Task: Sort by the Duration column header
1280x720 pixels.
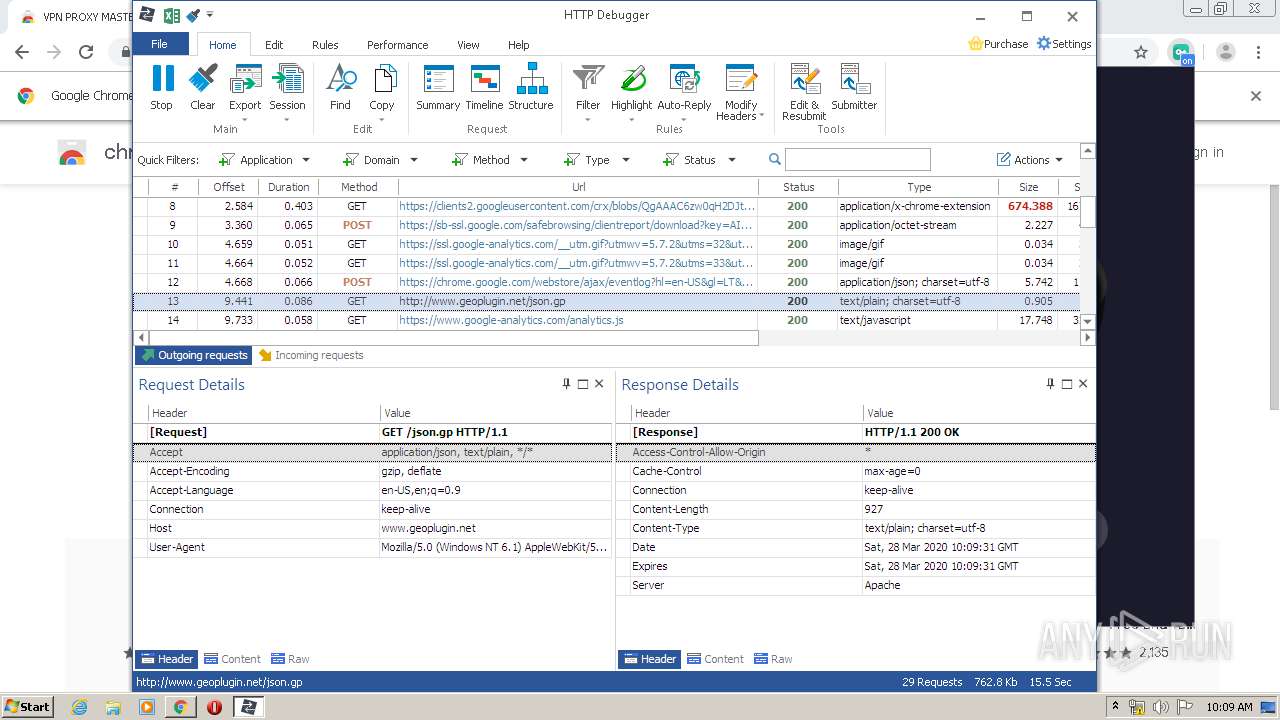Action: pyautogui.click(x=288, y=187)
